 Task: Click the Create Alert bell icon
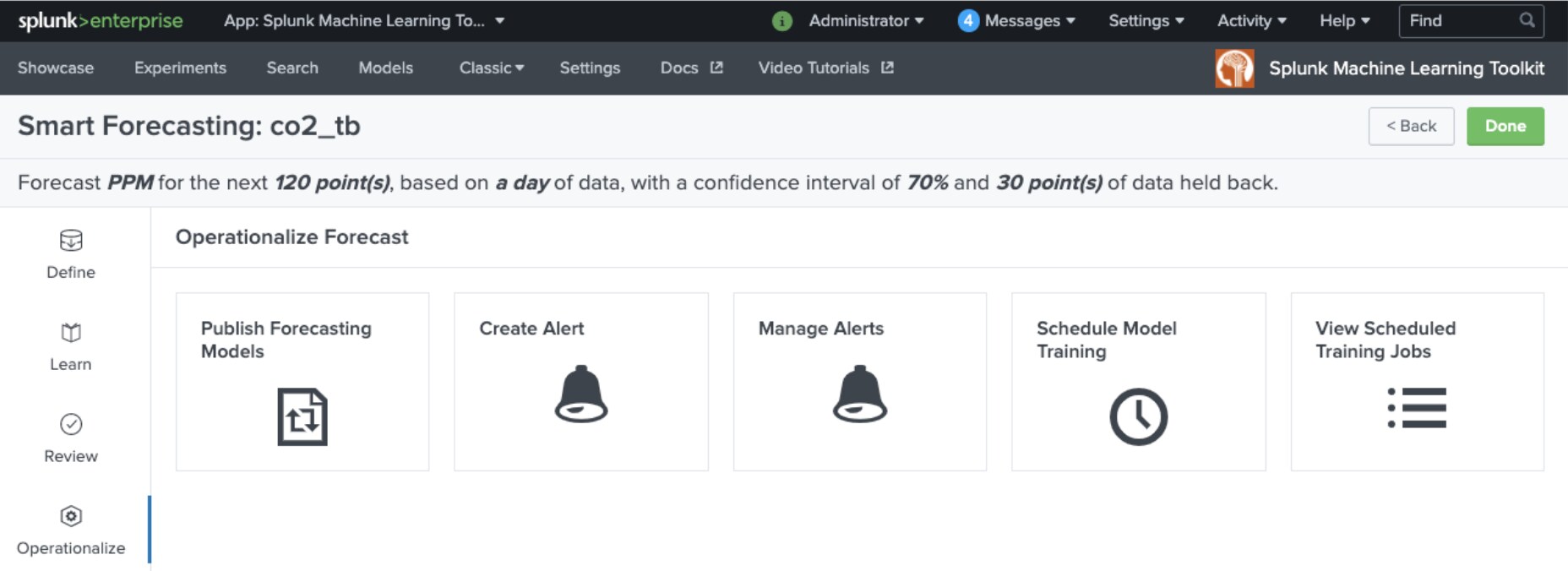pos(581,394)
